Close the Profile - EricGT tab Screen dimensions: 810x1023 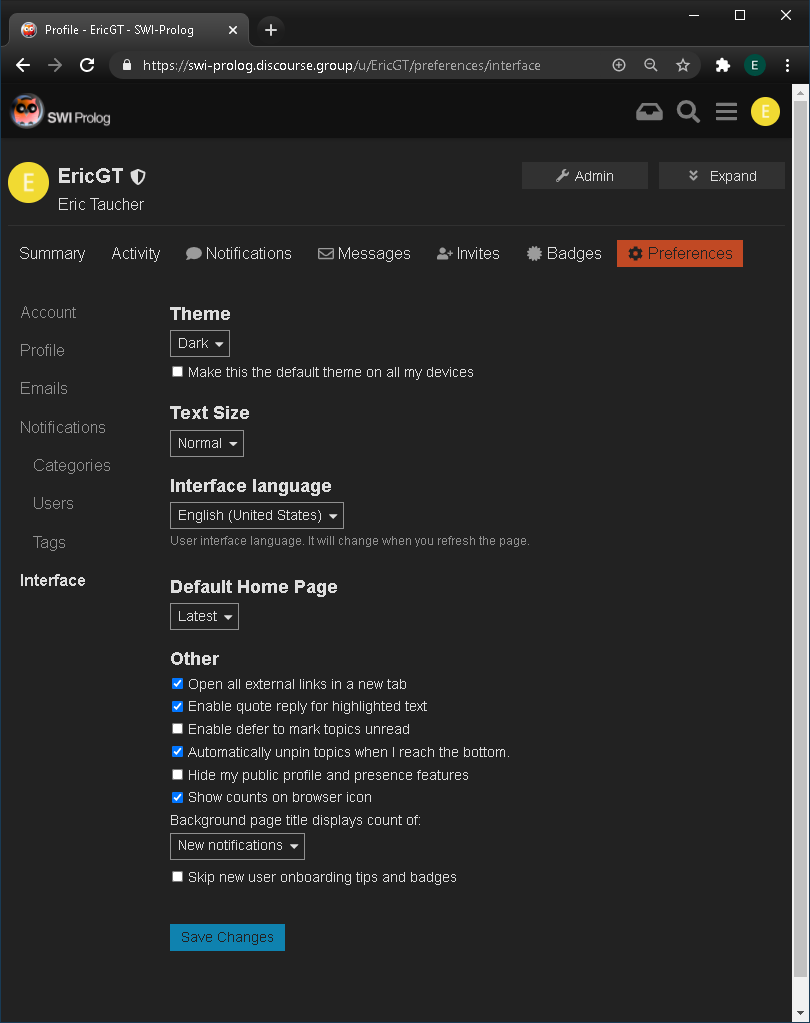(x=233, y=30)
